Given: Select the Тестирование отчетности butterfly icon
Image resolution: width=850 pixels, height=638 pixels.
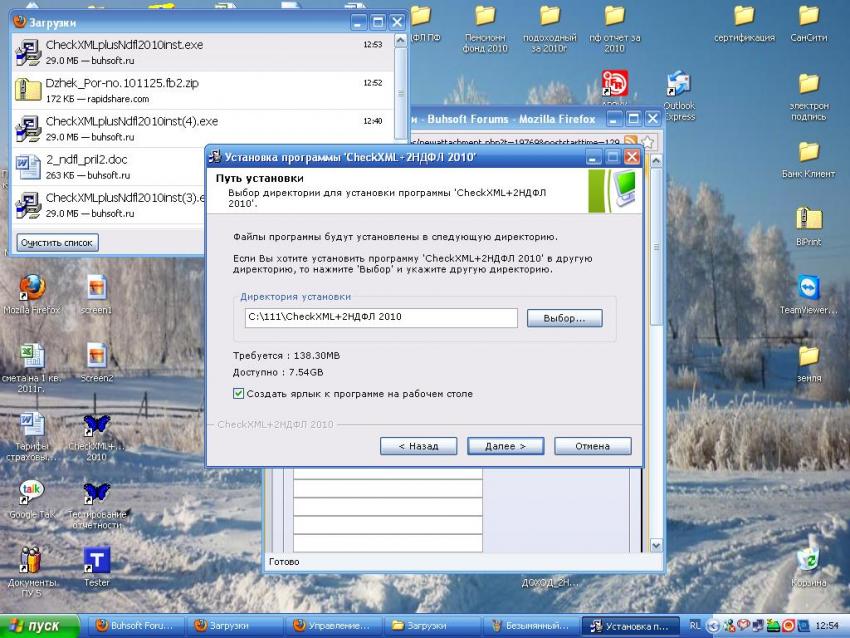Looking at the screenshot, I should tap(96, 492).
